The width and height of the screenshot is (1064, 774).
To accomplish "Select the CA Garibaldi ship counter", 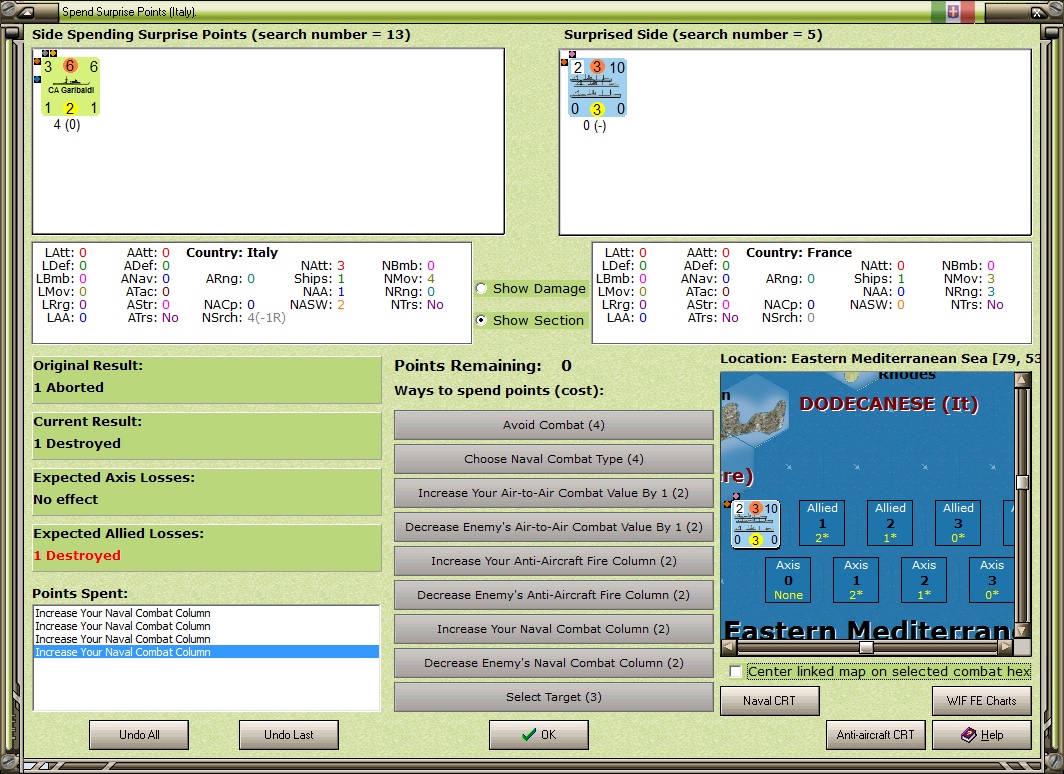I will coord(71,87).
